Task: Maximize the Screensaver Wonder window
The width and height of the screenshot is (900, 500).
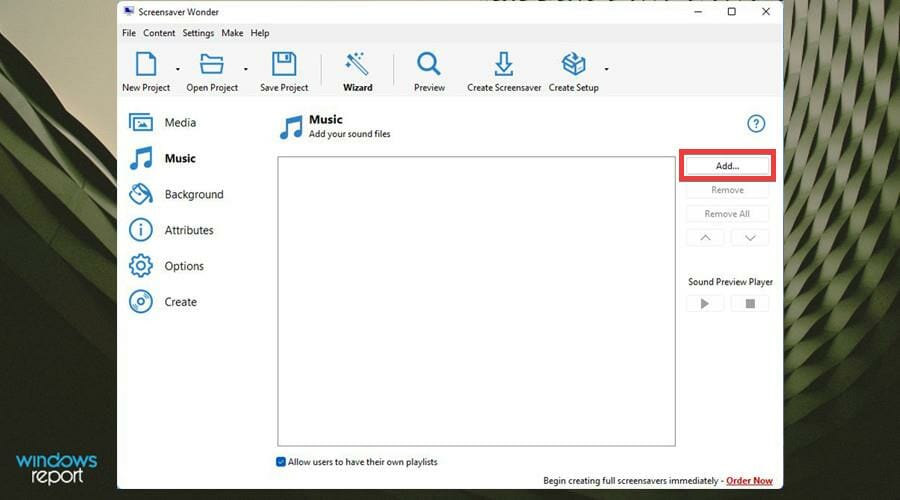Action: [732, 11]
